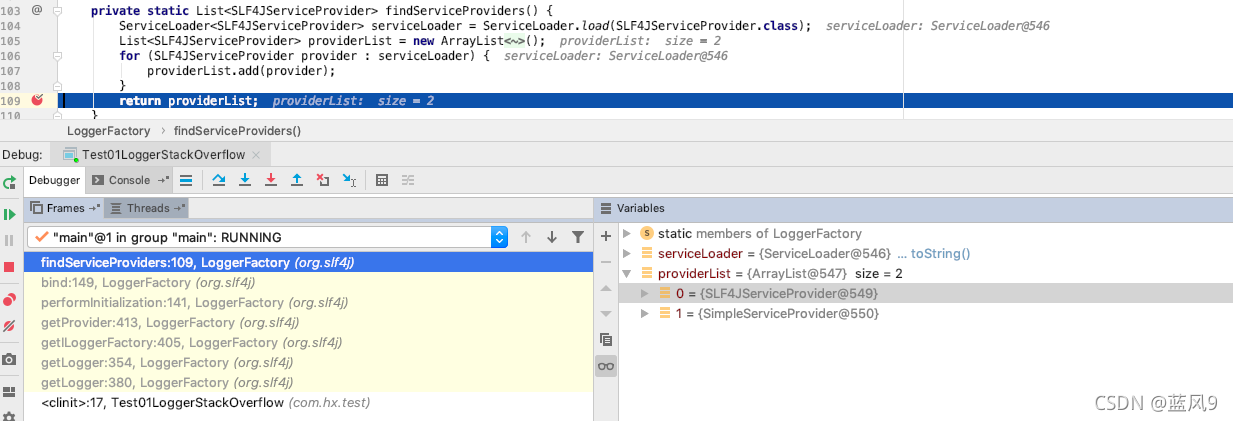
Task: Click 'return providerList;' code line
Action: [x=188, y=101]
